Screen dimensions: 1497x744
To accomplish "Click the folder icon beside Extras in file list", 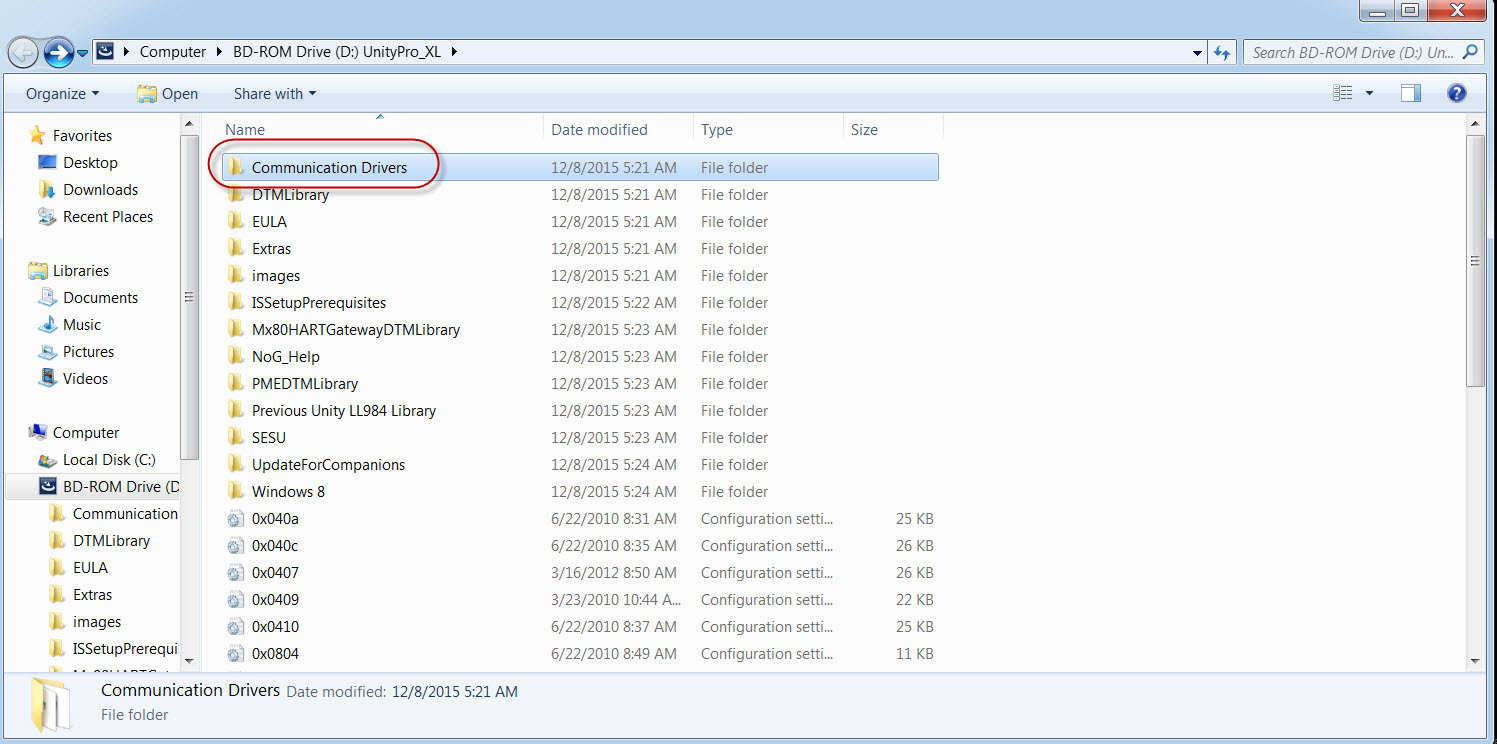I will [x=236, y=248].
